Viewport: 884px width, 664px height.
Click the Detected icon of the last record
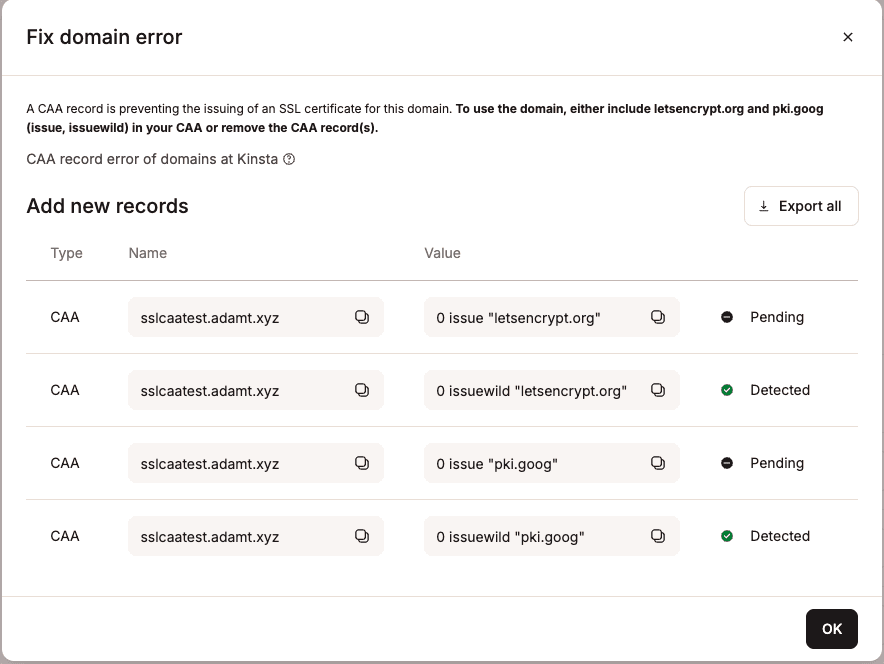[x=727, y=536]
